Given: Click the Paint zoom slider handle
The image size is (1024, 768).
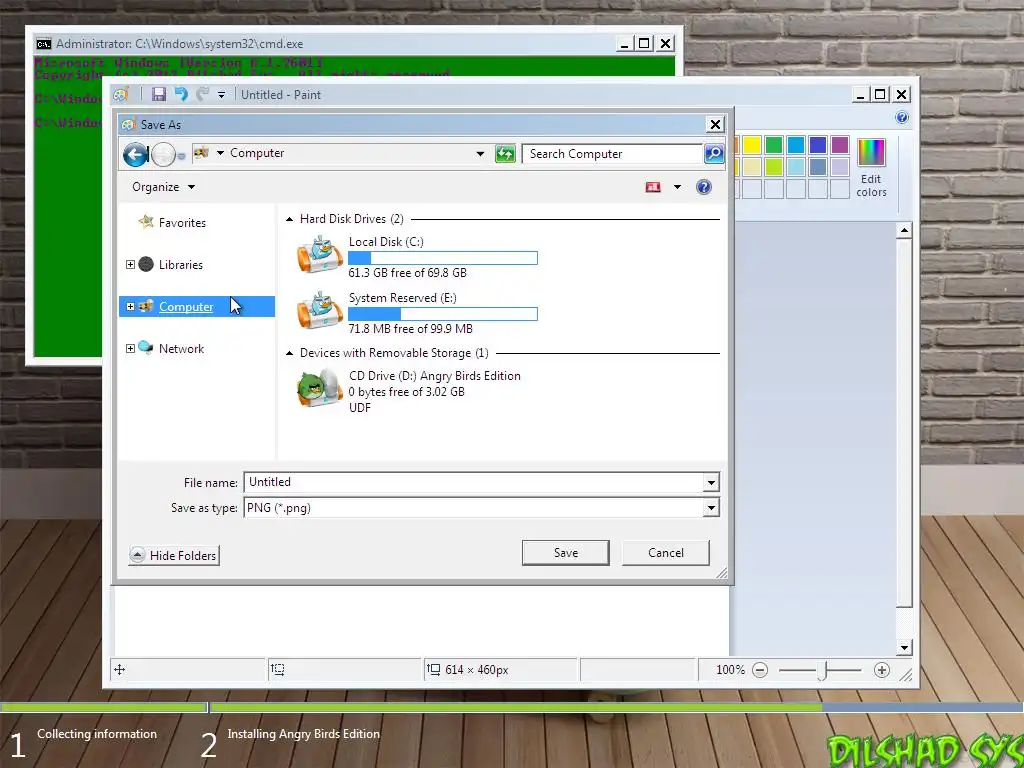Looking at the screenshot, I should tap(822, 671).
